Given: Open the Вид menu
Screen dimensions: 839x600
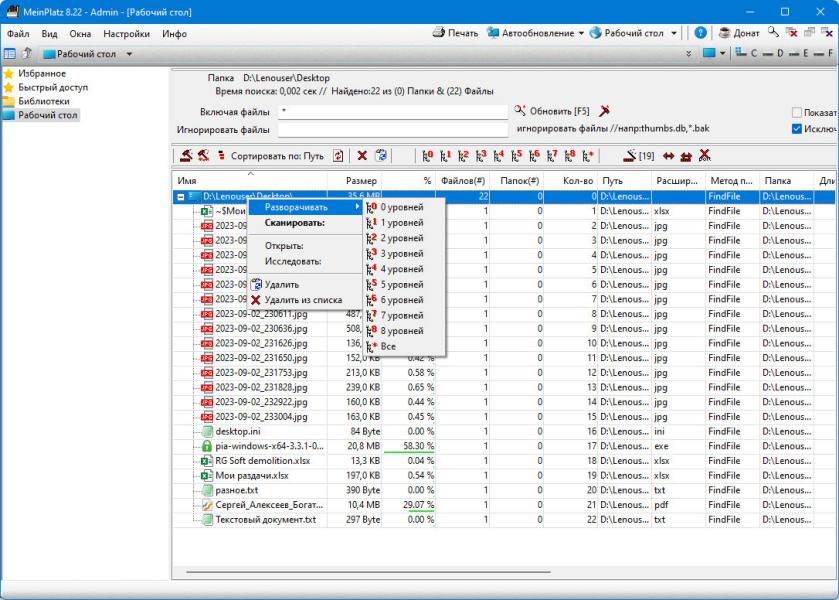Looking at the screenshot, I should (x=49, y=34).
